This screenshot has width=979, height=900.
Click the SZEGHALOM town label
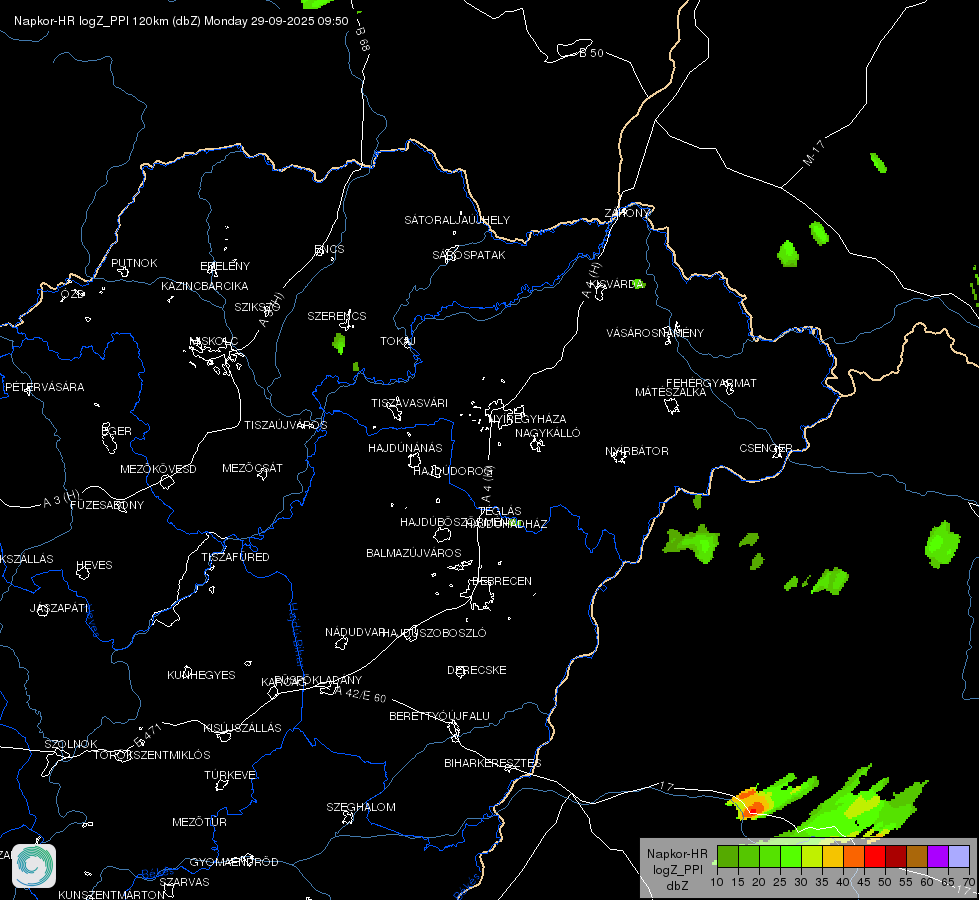[361, 807]
